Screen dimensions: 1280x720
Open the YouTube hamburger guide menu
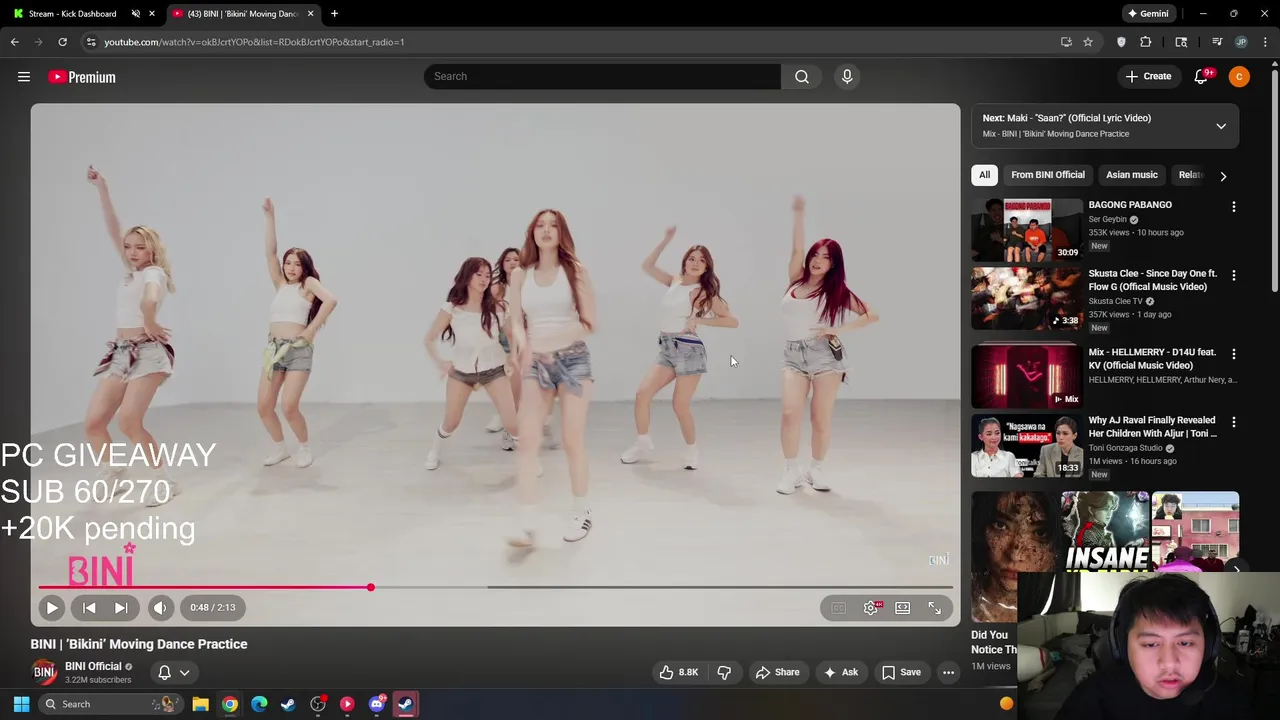click(x=24, y=77)
